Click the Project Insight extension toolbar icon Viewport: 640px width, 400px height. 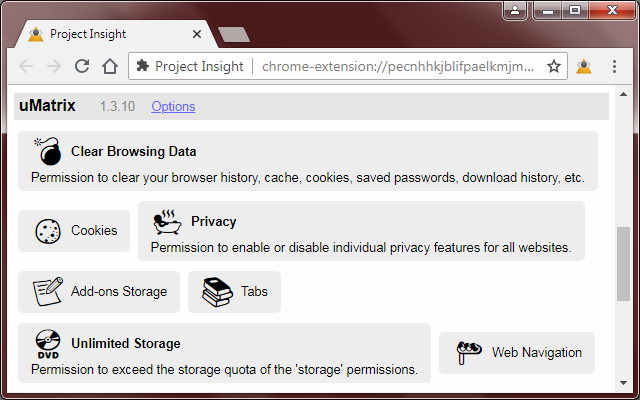point(584,67)
